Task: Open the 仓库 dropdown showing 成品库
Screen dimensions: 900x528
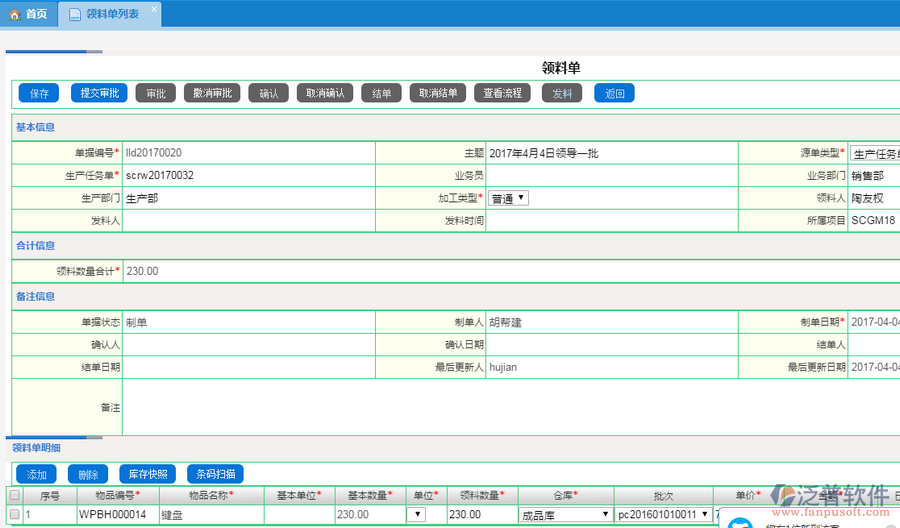Action: tap(564, 515)
